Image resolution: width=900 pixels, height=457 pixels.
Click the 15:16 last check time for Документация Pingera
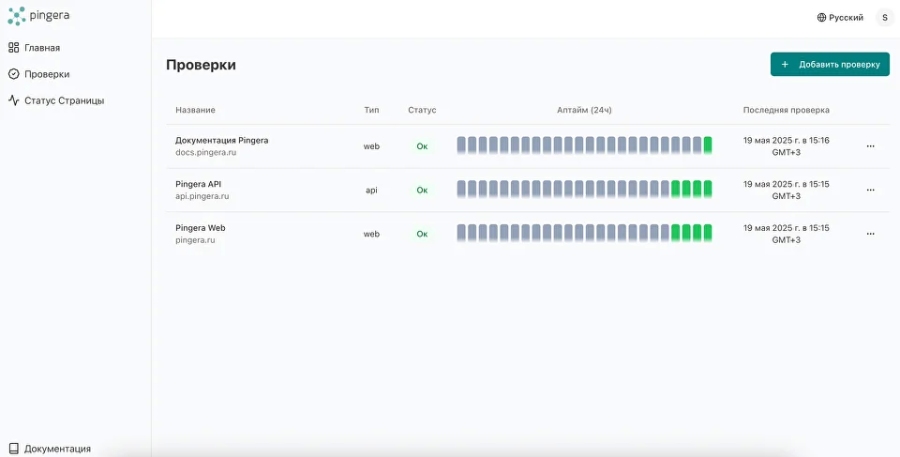(x=786, y=146)
